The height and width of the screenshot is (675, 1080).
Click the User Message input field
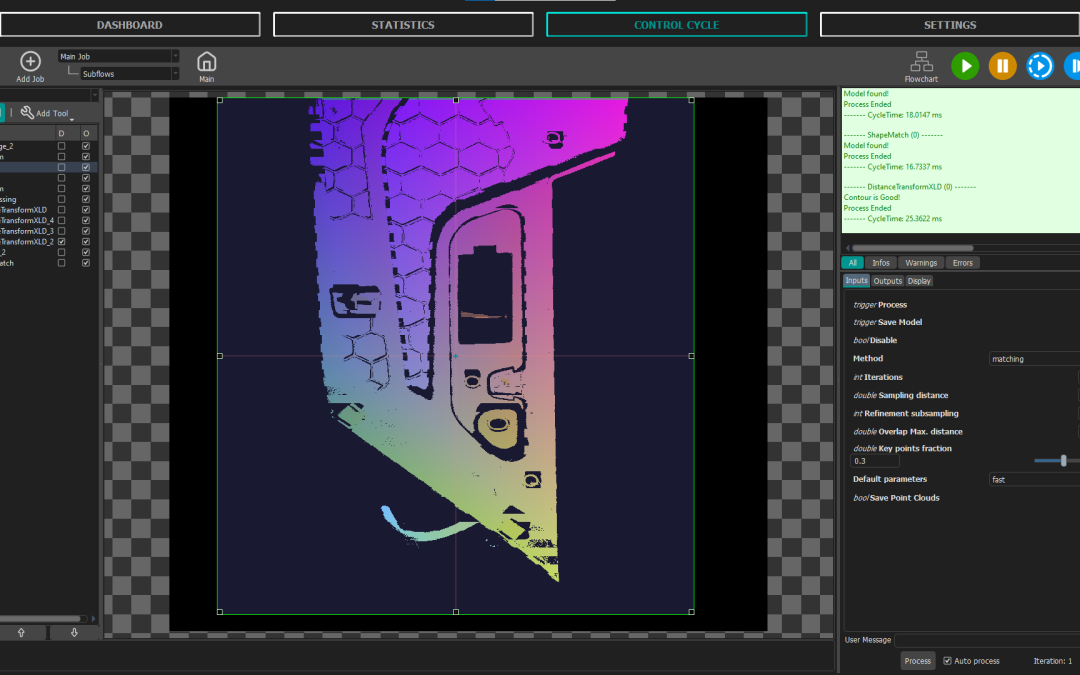click(x=987, y=640)
